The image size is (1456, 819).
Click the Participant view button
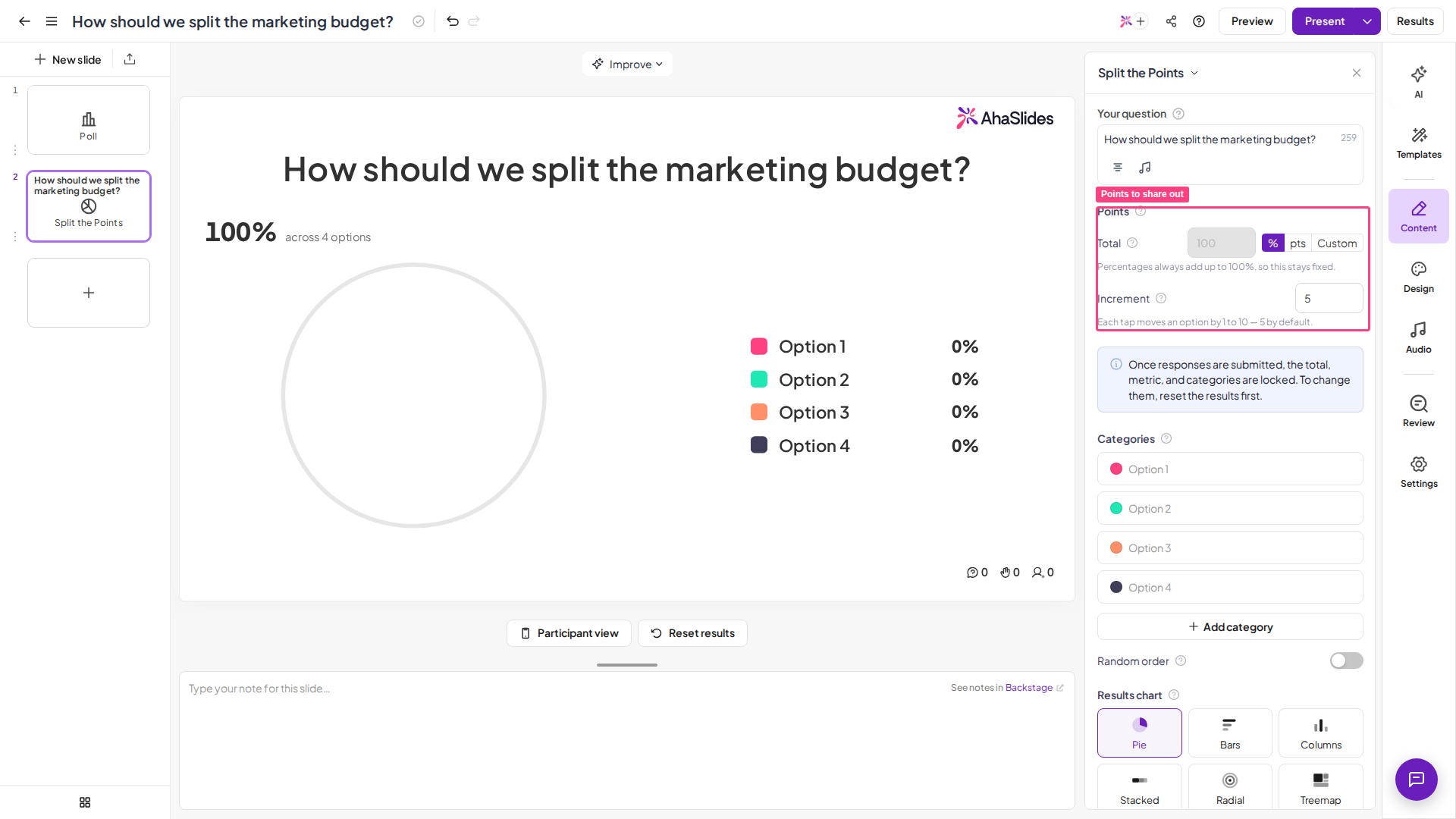[x=569, y=633]
